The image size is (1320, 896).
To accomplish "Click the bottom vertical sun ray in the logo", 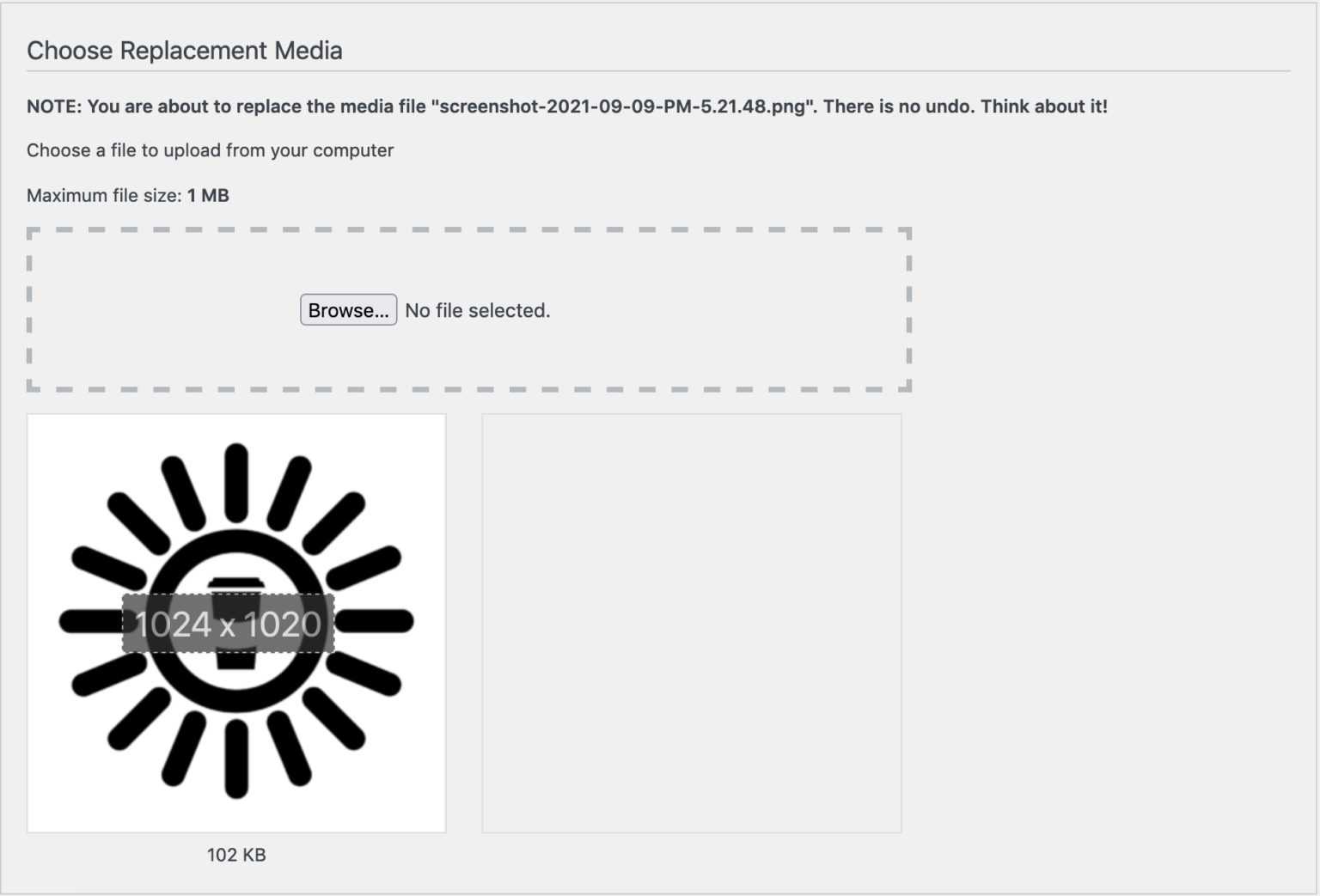I will [236, 759].
